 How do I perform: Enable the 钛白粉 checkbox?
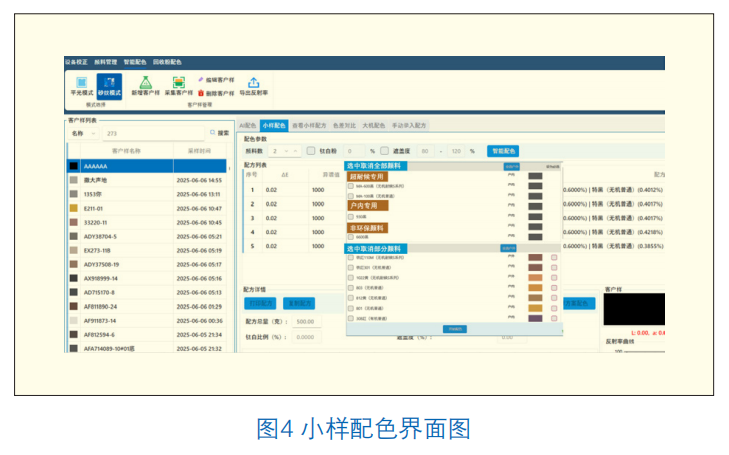tap(311, 151)
